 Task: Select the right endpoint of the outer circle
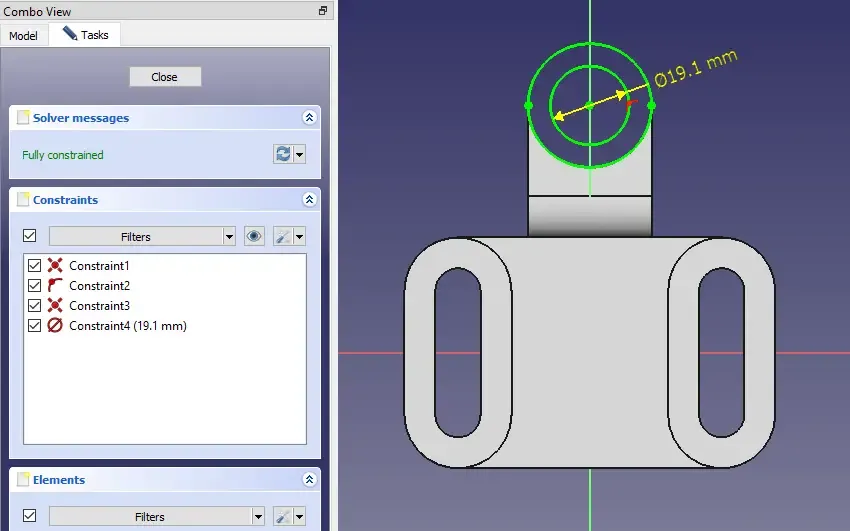click(652, 106)
